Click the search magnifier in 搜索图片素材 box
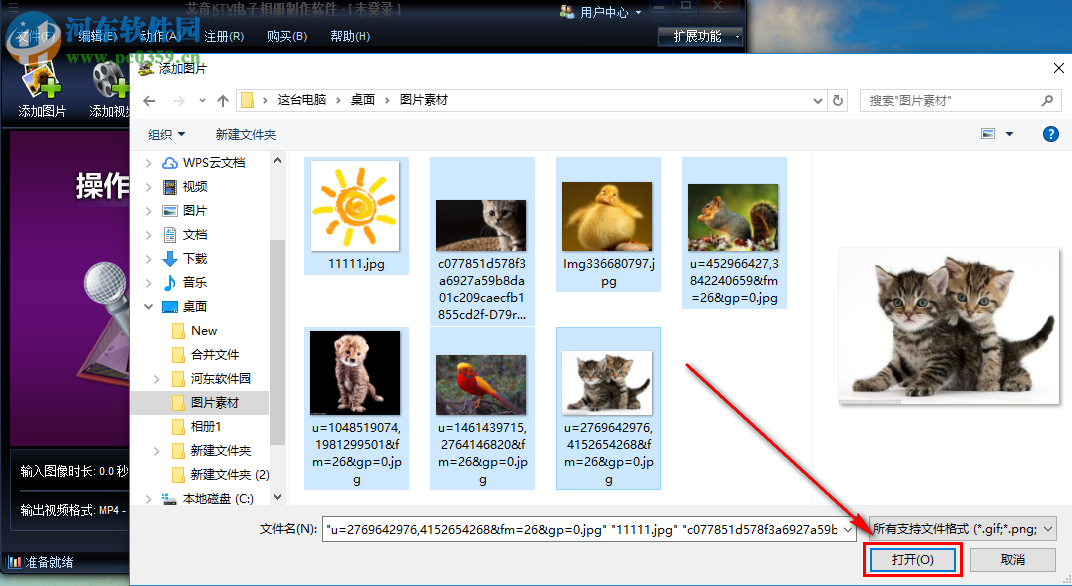Viewport: 1072px width, 586px height. (x=1047, y=100)
